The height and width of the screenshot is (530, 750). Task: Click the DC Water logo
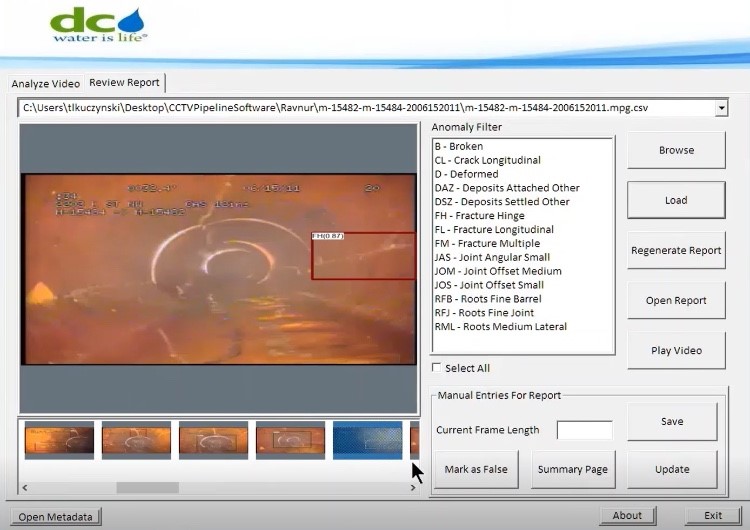(x=99, y=25)
